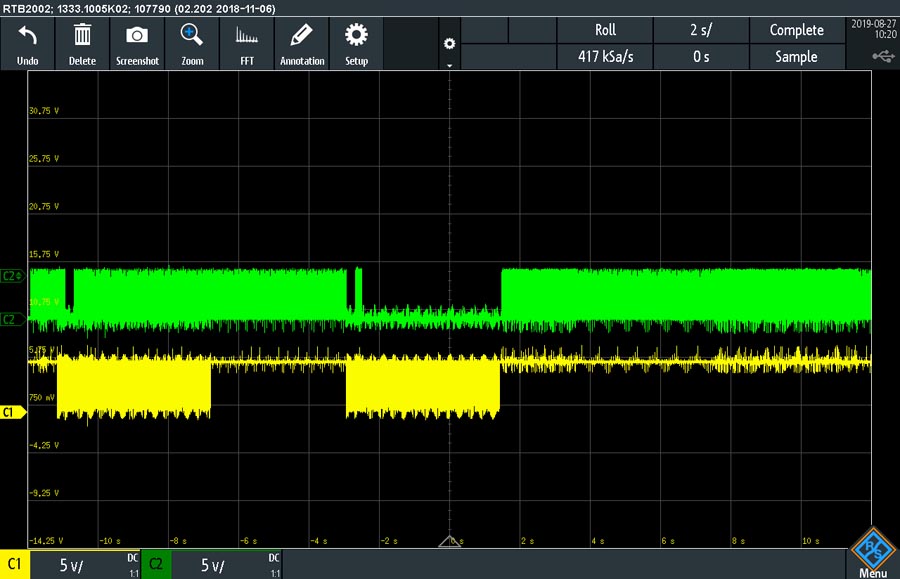Click the 417 kSa/s sample rate field
Viewport: 900px width, 579px height.
pos(605,56)
